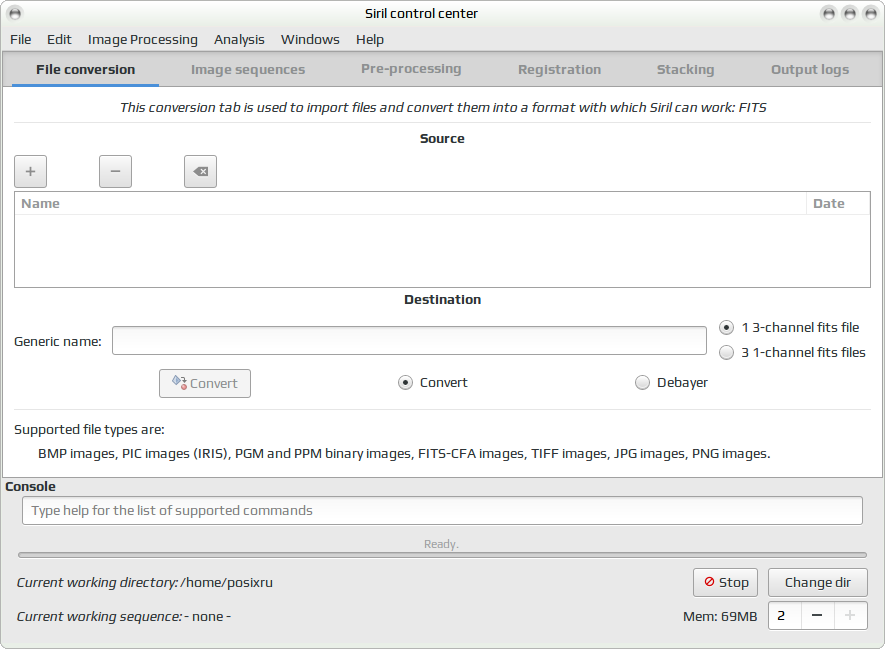Decrease thread count with minus stepper
Viewport: 885px width, 649px height.
pyautogui.click(x=817, y=616)
